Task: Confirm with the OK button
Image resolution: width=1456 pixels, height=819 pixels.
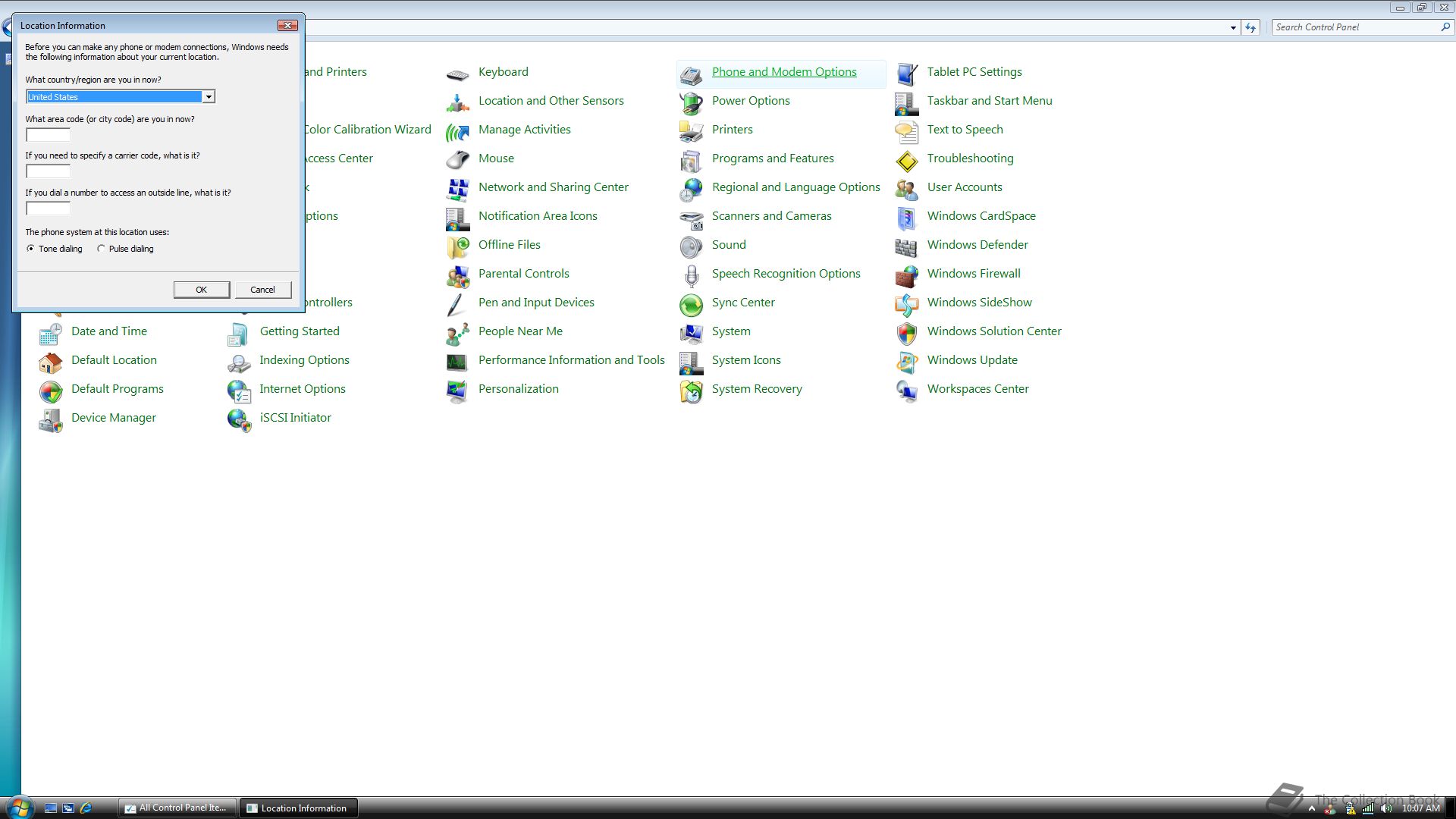Action: (x=201, y=289)
